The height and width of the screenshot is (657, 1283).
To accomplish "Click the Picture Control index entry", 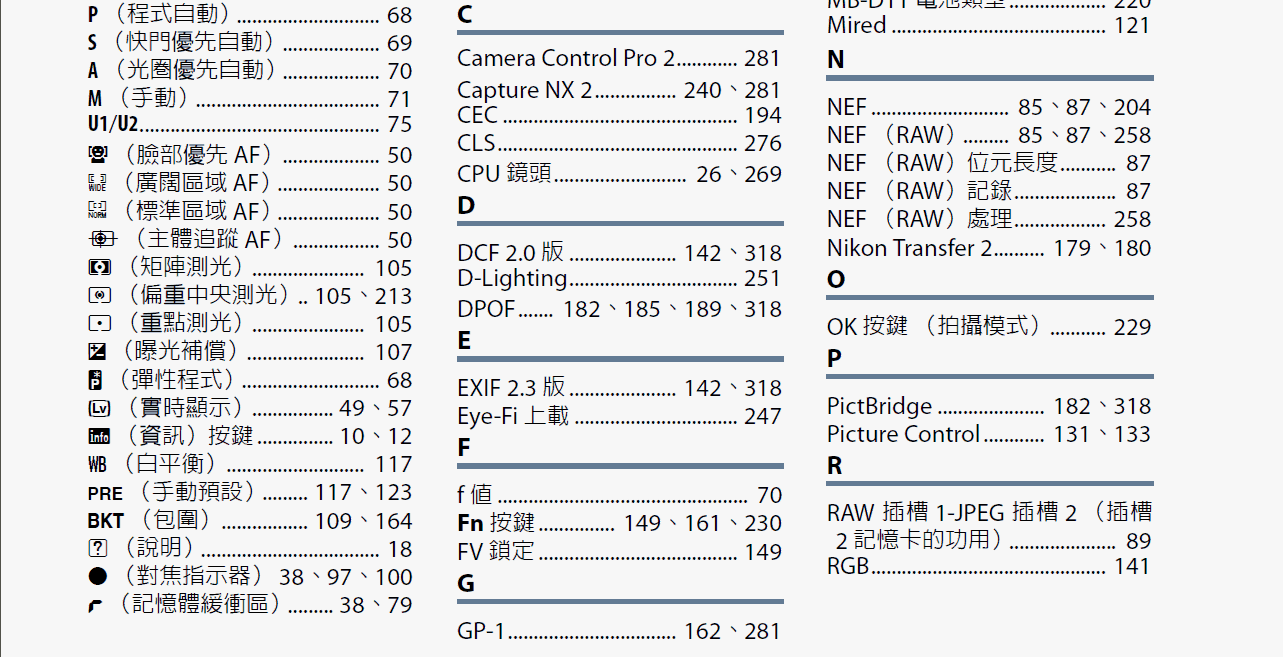I will (x=903, y=434).
